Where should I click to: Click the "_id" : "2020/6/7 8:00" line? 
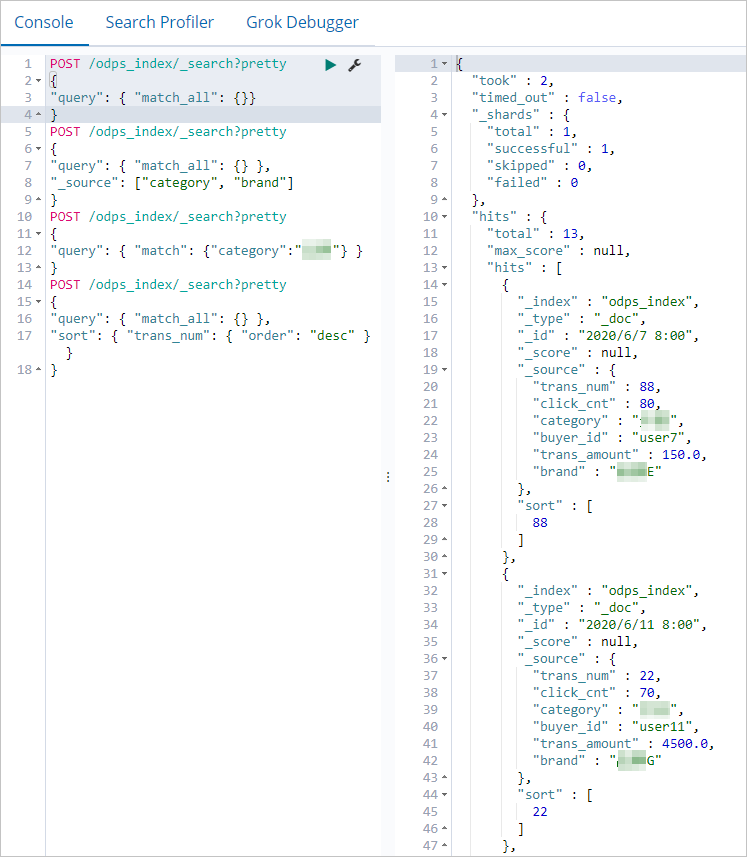pyautogui.click(x=608, y=336)
